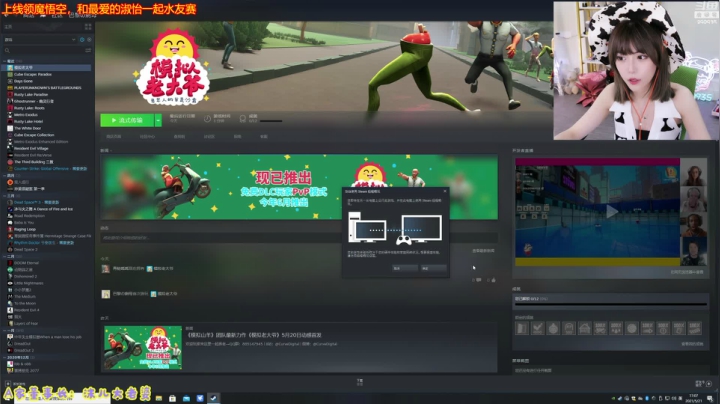The image size is (720, 404).
Task: Open dropdown arrow beside stream button
Action: tap(158, 120)
